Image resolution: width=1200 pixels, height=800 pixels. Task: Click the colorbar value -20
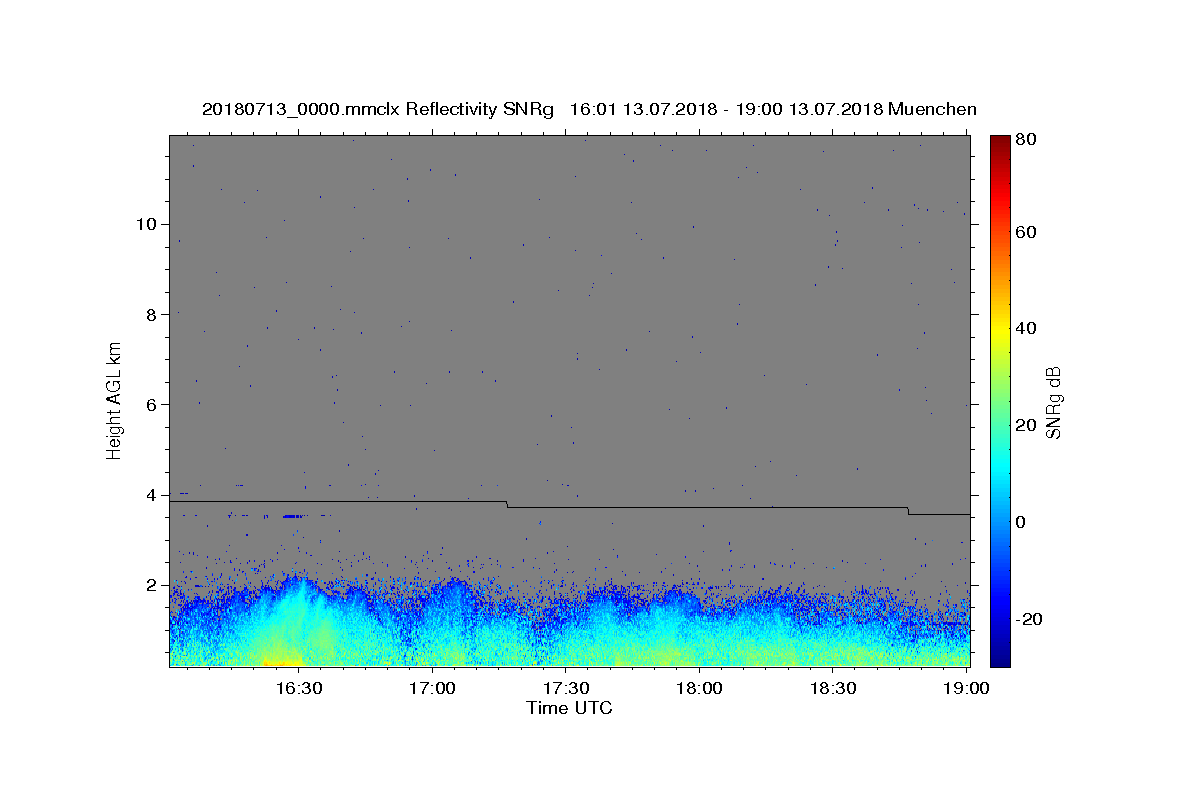(1030, 619)
